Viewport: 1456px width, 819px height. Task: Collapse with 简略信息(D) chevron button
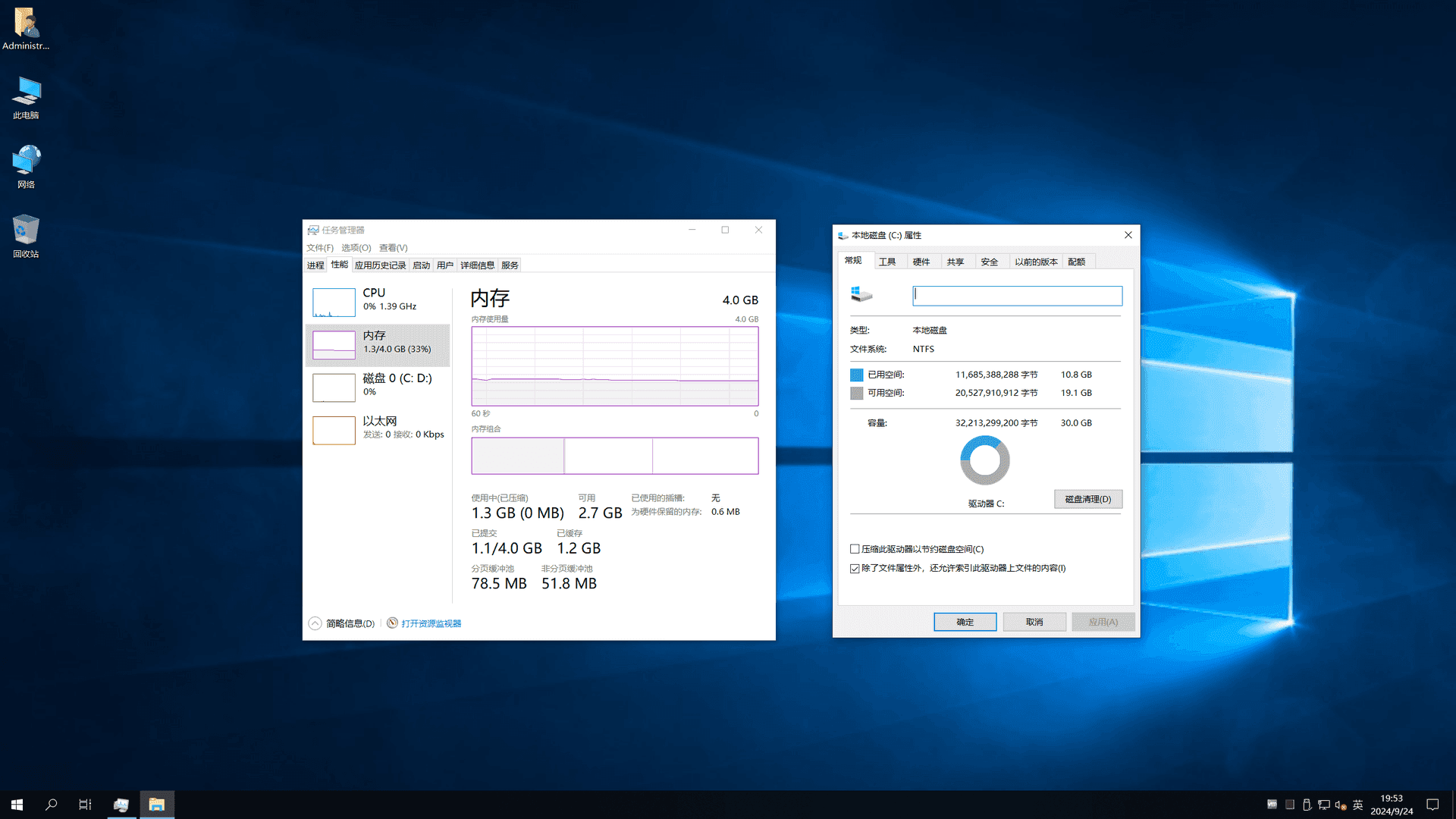click(x=315, y=623)
